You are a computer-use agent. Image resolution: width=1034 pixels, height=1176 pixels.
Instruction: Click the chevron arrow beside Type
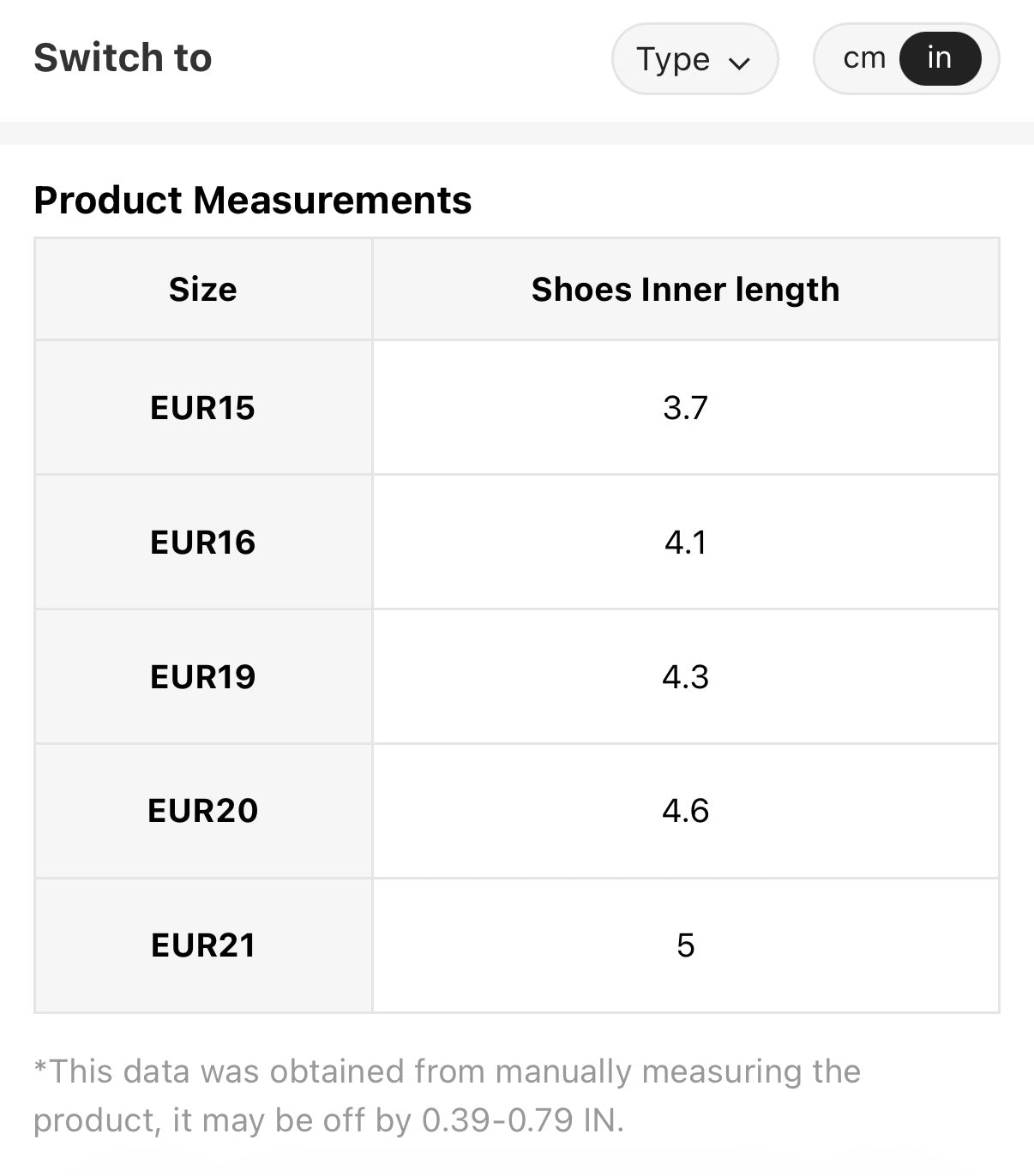click(x=739, y=63)
